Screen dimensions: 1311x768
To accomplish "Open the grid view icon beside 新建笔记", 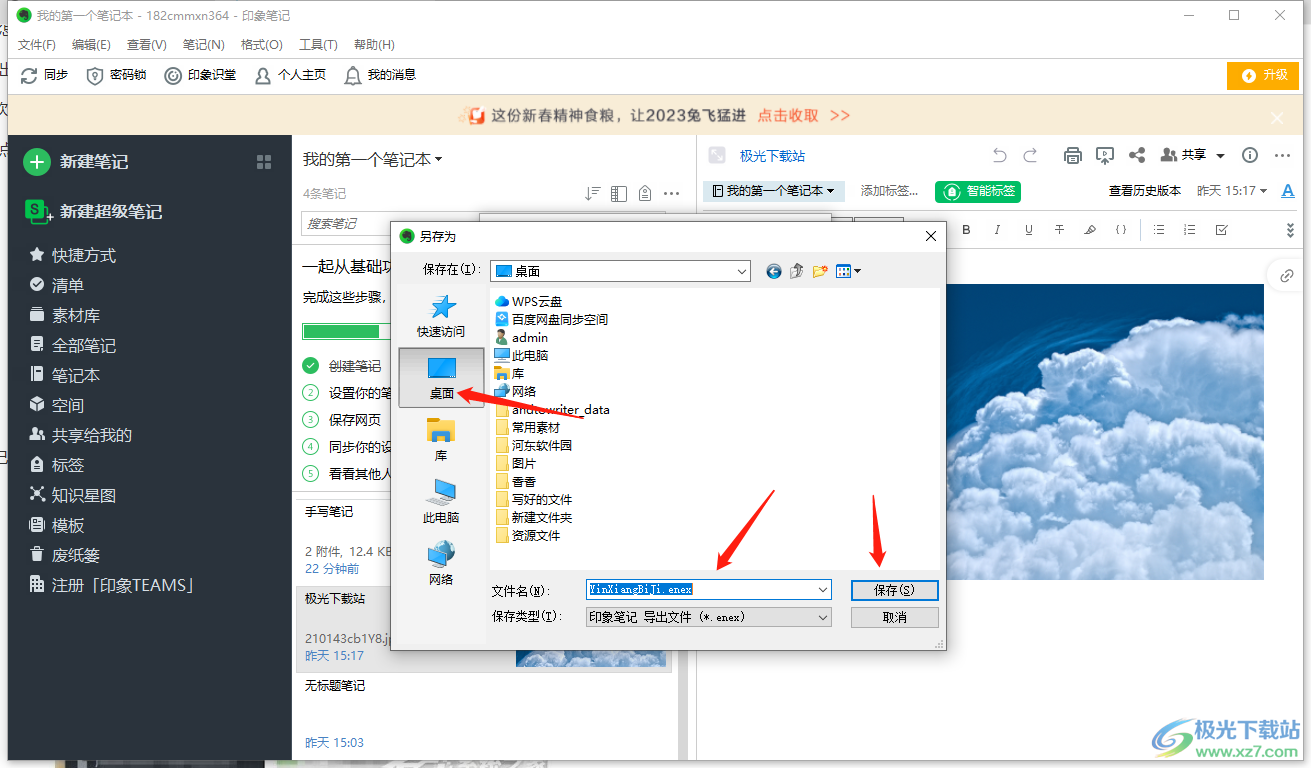I will click(x=264, y=162).
